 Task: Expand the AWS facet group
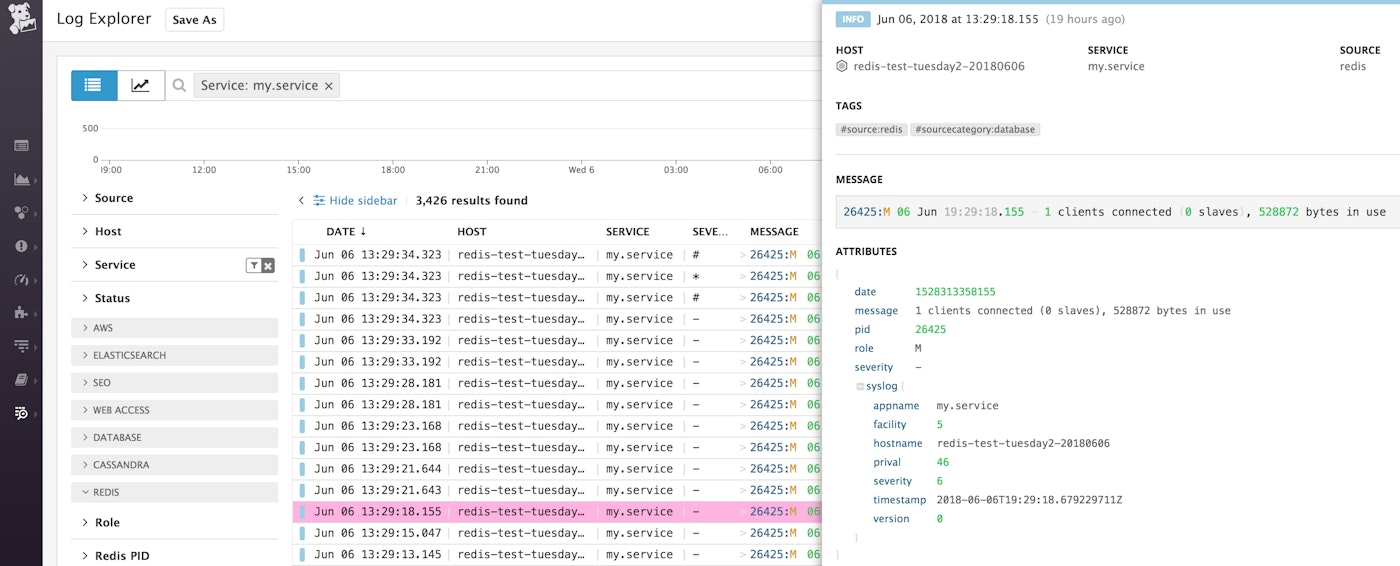pos(174,328)
